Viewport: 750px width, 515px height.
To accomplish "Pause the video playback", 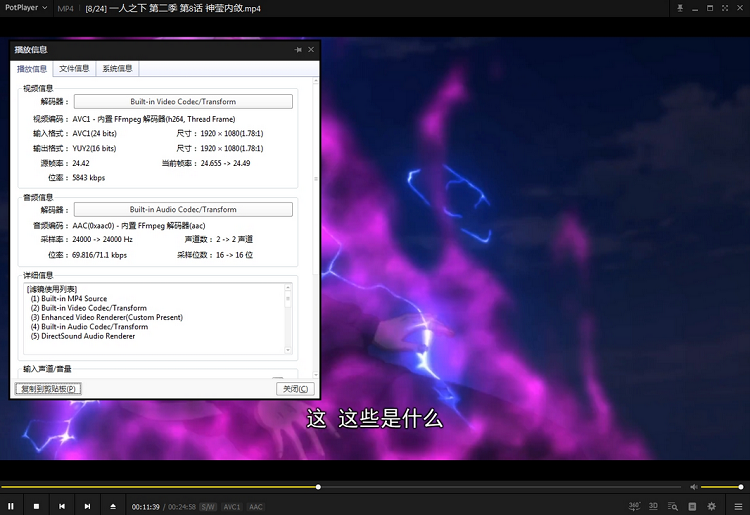I will [x=10, y=506].
